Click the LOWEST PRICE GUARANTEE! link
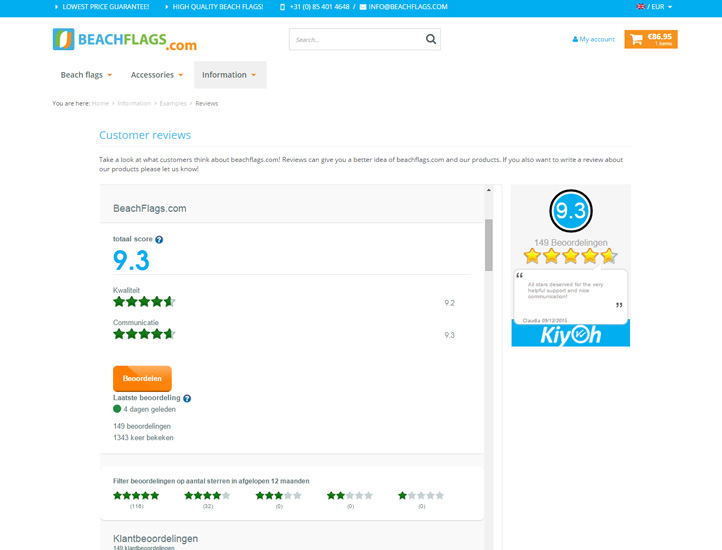Screen dimensions: 722x550 pos(105,7)
